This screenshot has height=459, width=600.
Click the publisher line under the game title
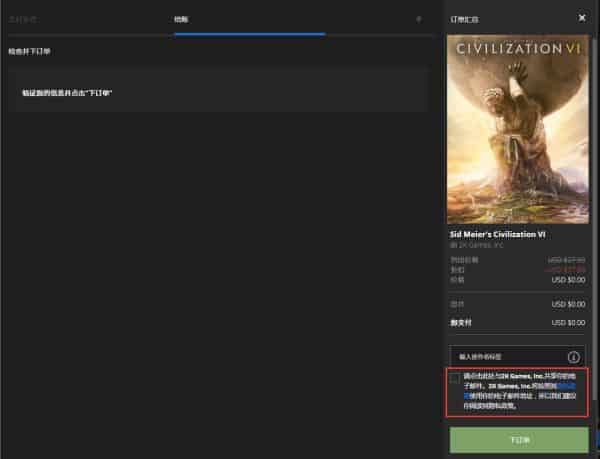476,245
